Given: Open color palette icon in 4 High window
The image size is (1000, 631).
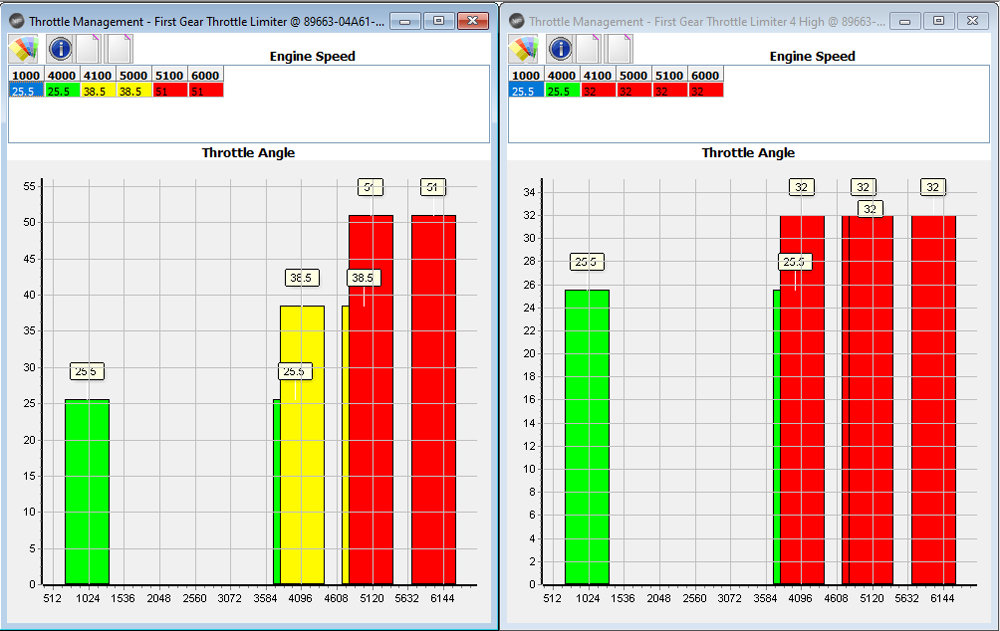Looking at the screenshot, I should click(523, 49).
